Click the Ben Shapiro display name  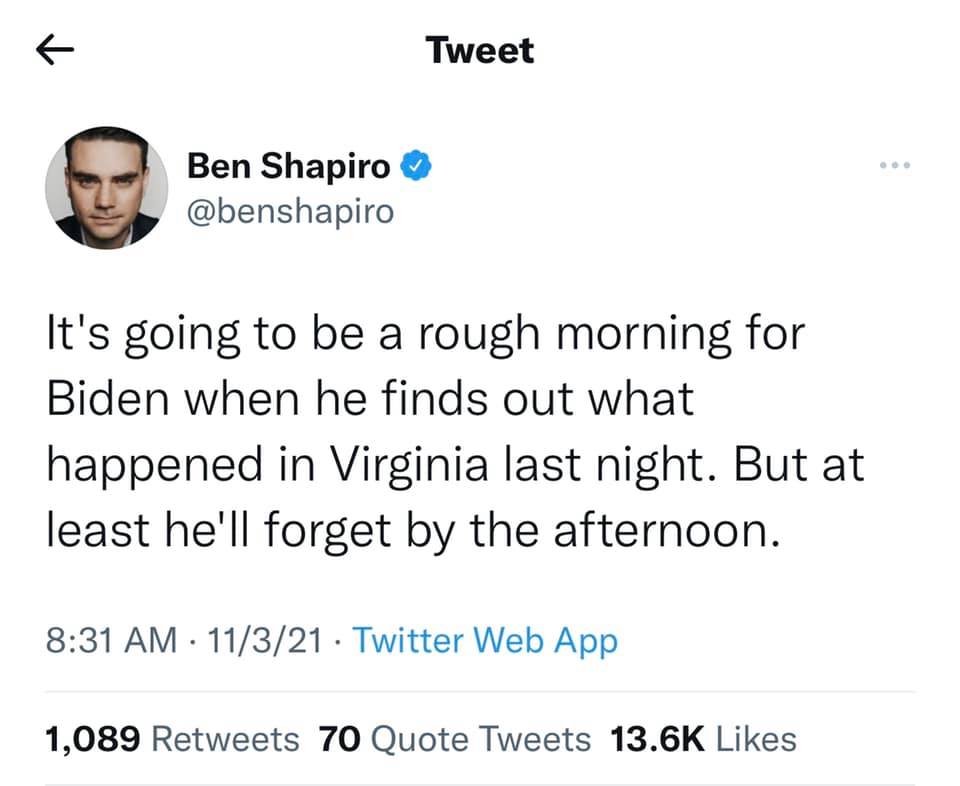(289, 166)
